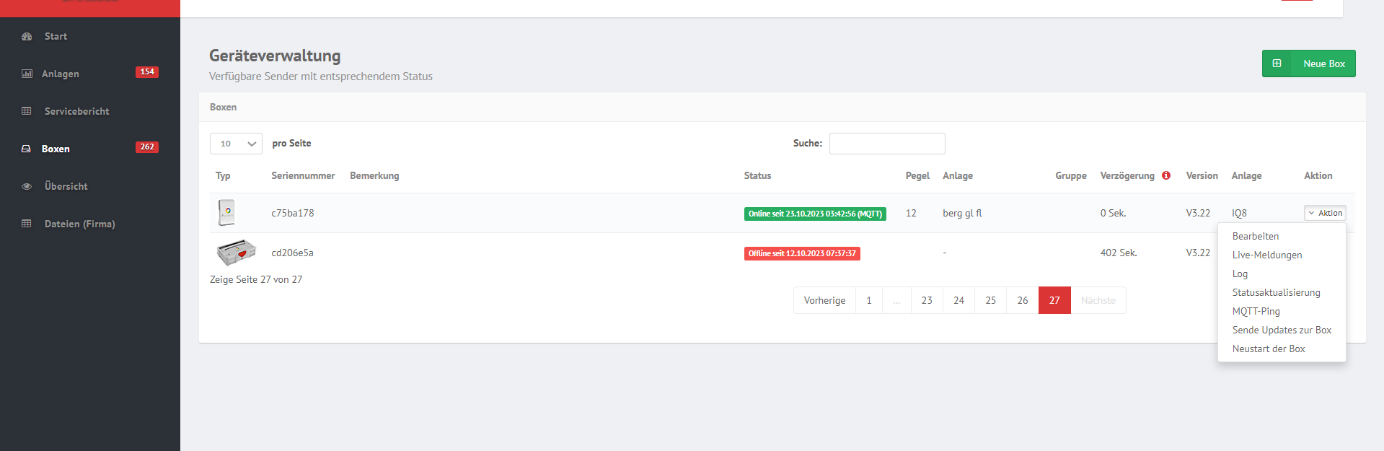The image size is (1384, 451).
Task: Go to the Vorherige page
Action: tap(825, 301)
